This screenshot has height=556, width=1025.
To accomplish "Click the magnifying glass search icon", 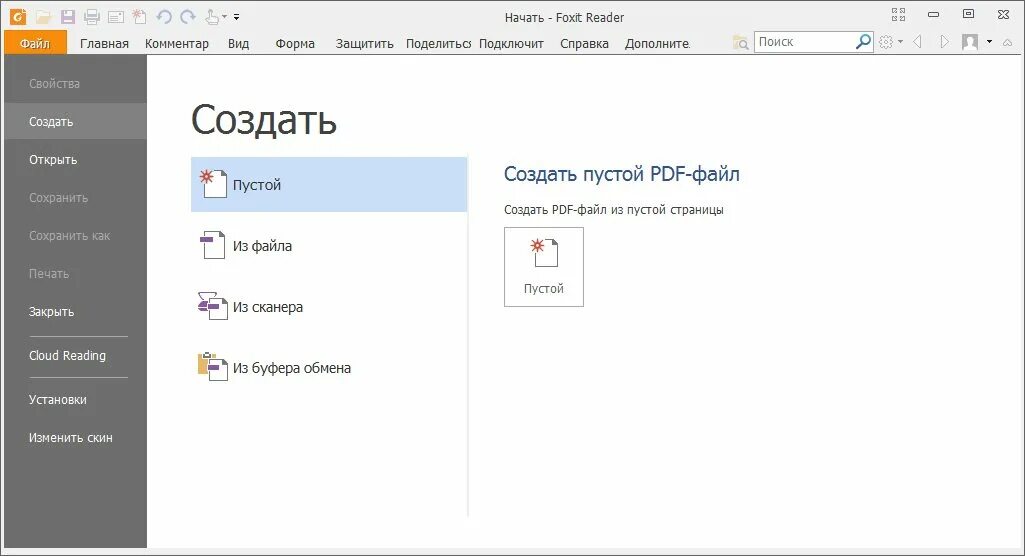I will coord(864,42).
